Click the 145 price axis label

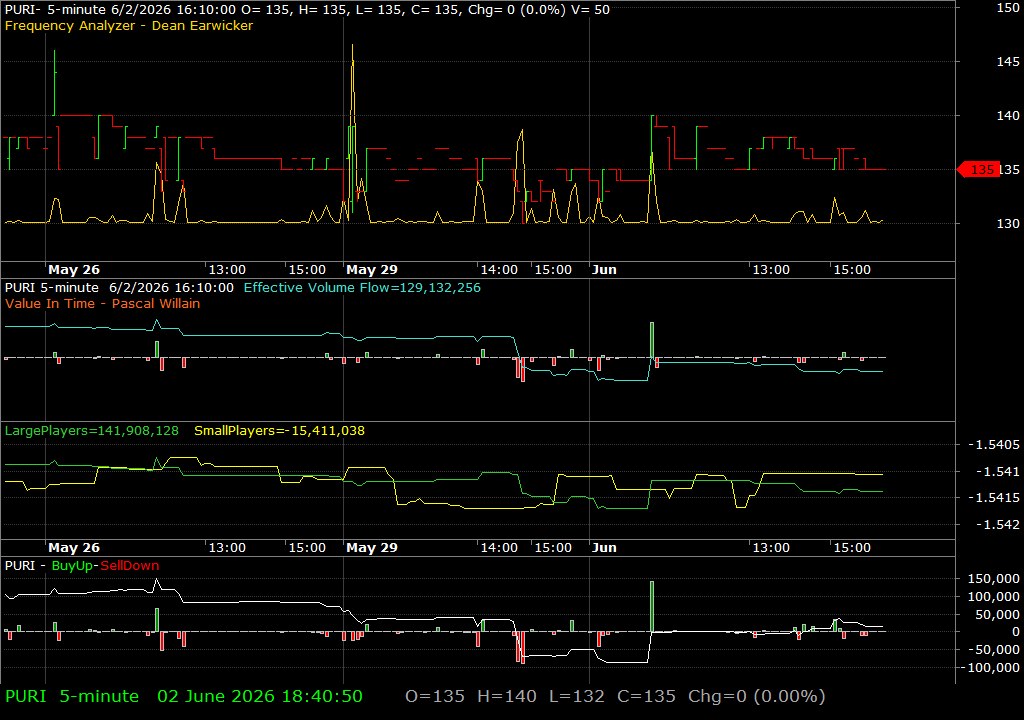[x=1008, y=61]
